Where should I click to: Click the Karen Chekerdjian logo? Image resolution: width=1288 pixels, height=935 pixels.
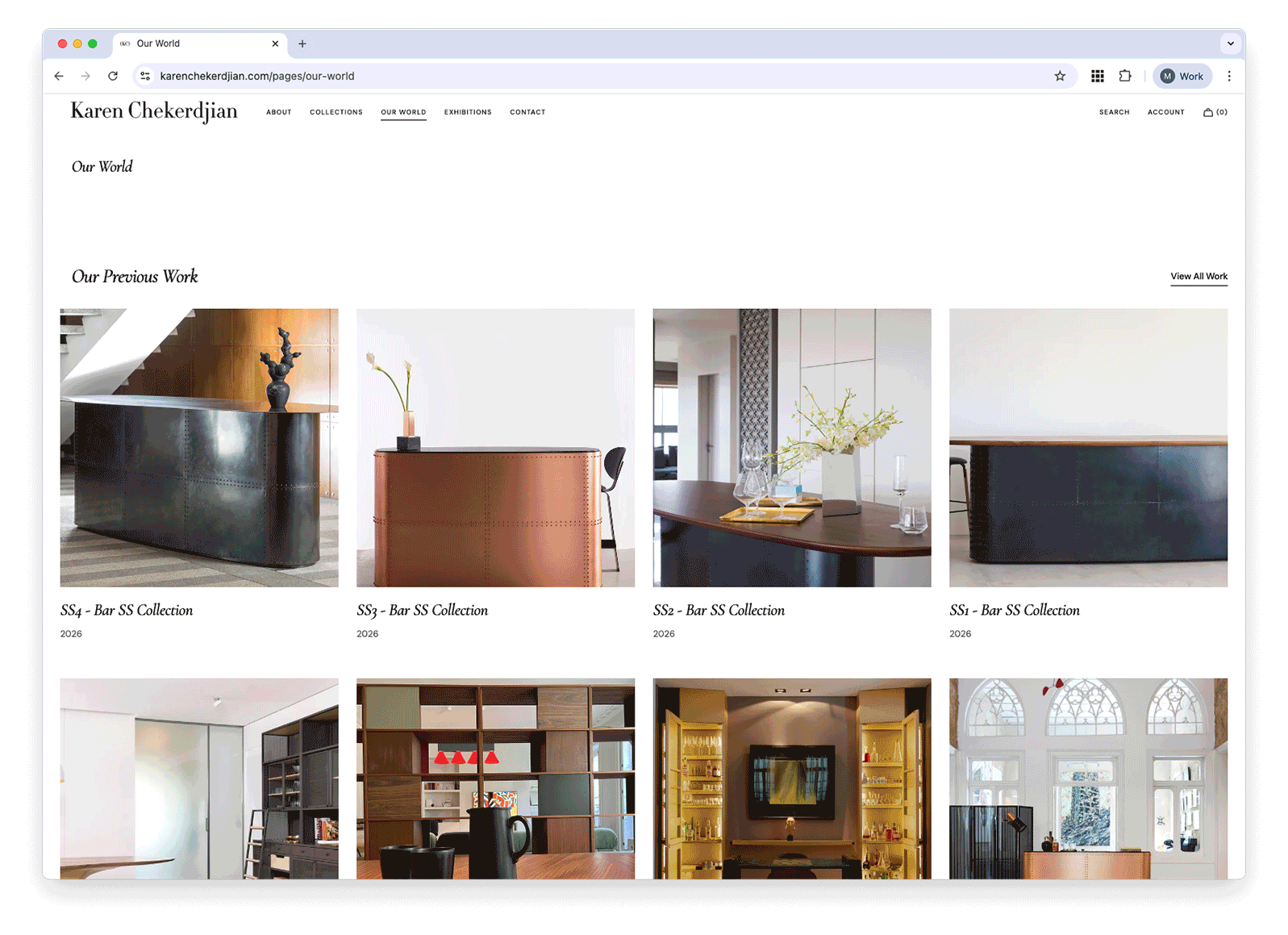(154, 111)
